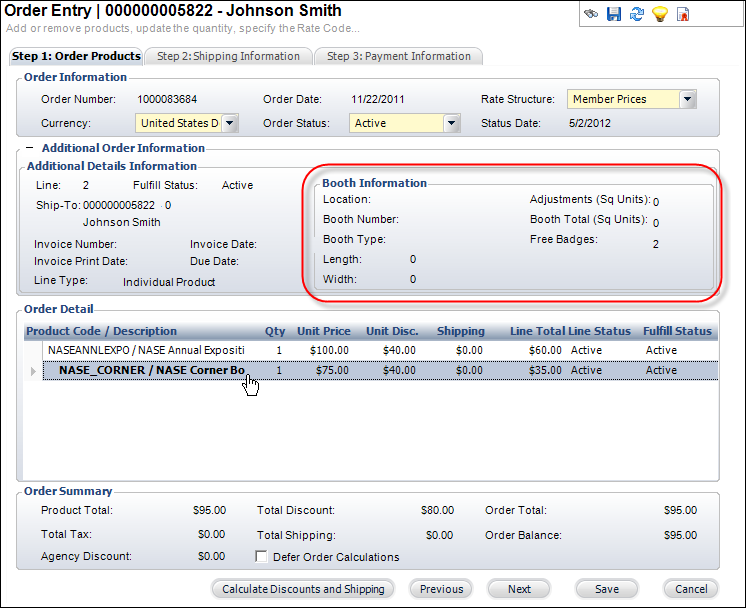Open the Order Status dropdown
Screen dimensions: 746x608
[451, 123]
